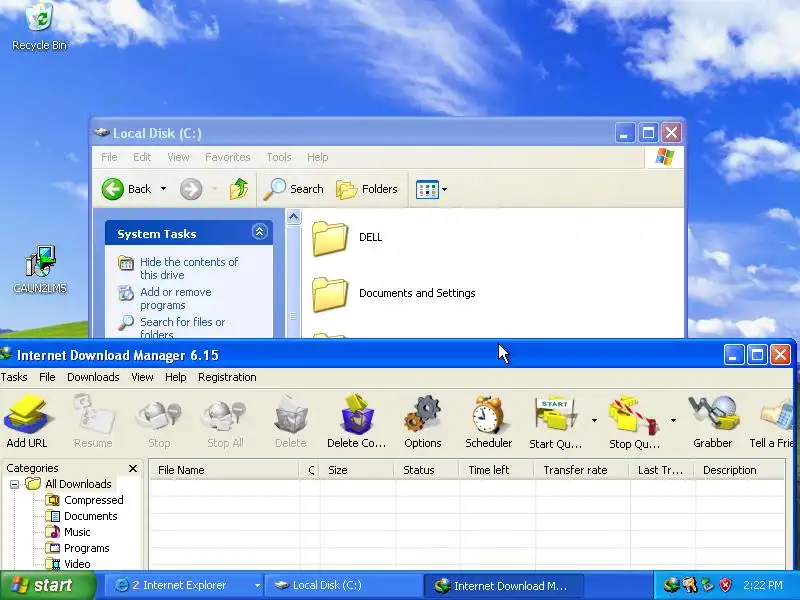Collapse the All Downloads tree node

click(x=15, y=484)
